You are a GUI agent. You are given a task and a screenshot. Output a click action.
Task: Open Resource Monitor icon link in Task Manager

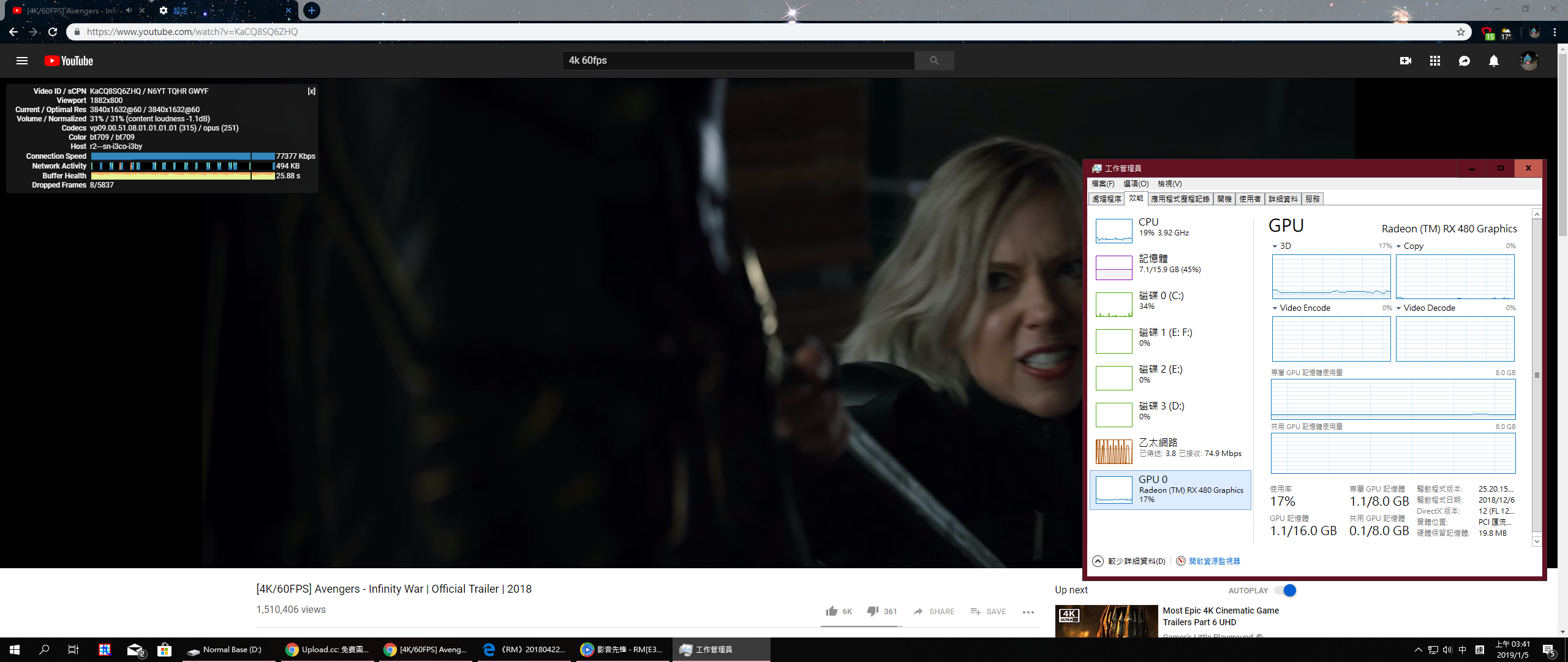point(1208,561)
